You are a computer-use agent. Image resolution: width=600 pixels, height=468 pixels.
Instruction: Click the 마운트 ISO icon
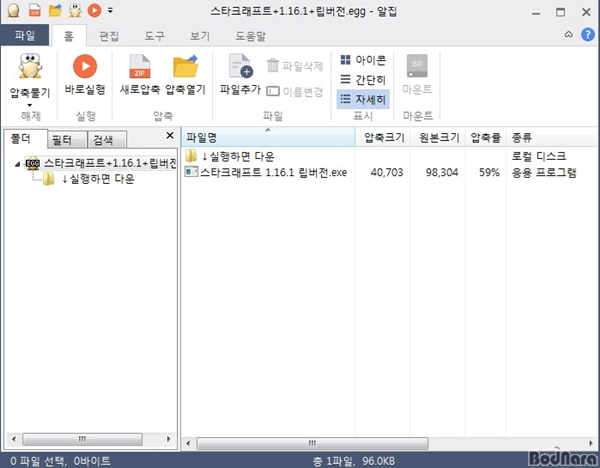[417, 66]
